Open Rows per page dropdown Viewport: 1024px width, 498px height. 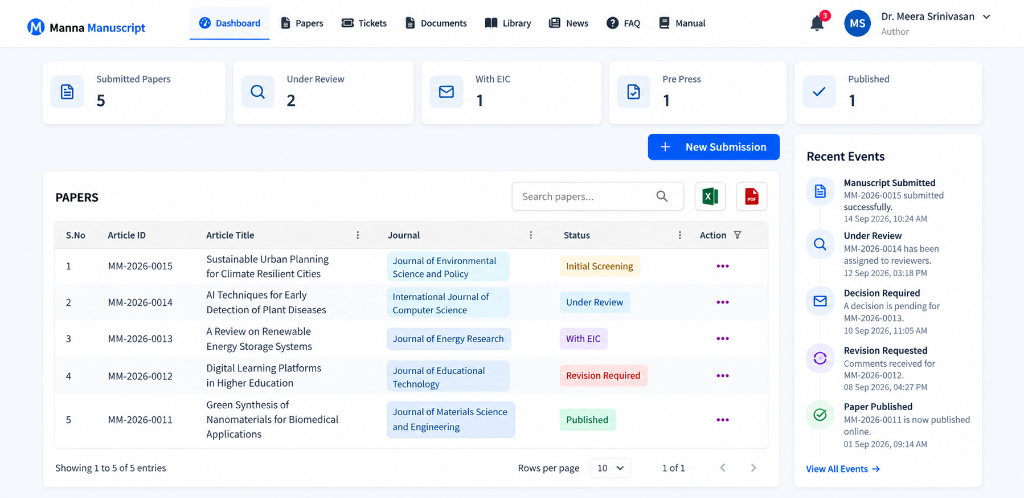tap(611, 468)
